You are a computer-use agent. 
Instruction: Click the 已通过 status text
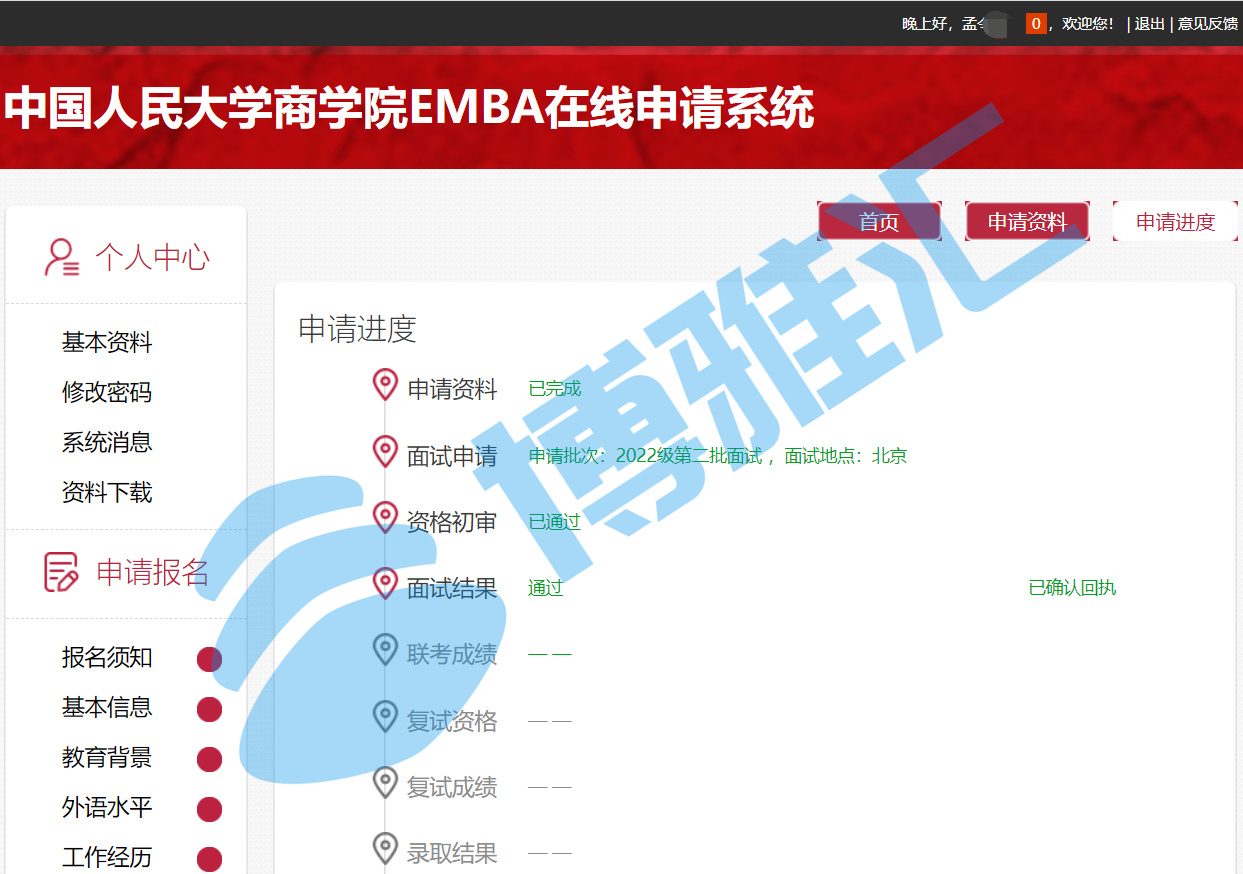(554, 522)
